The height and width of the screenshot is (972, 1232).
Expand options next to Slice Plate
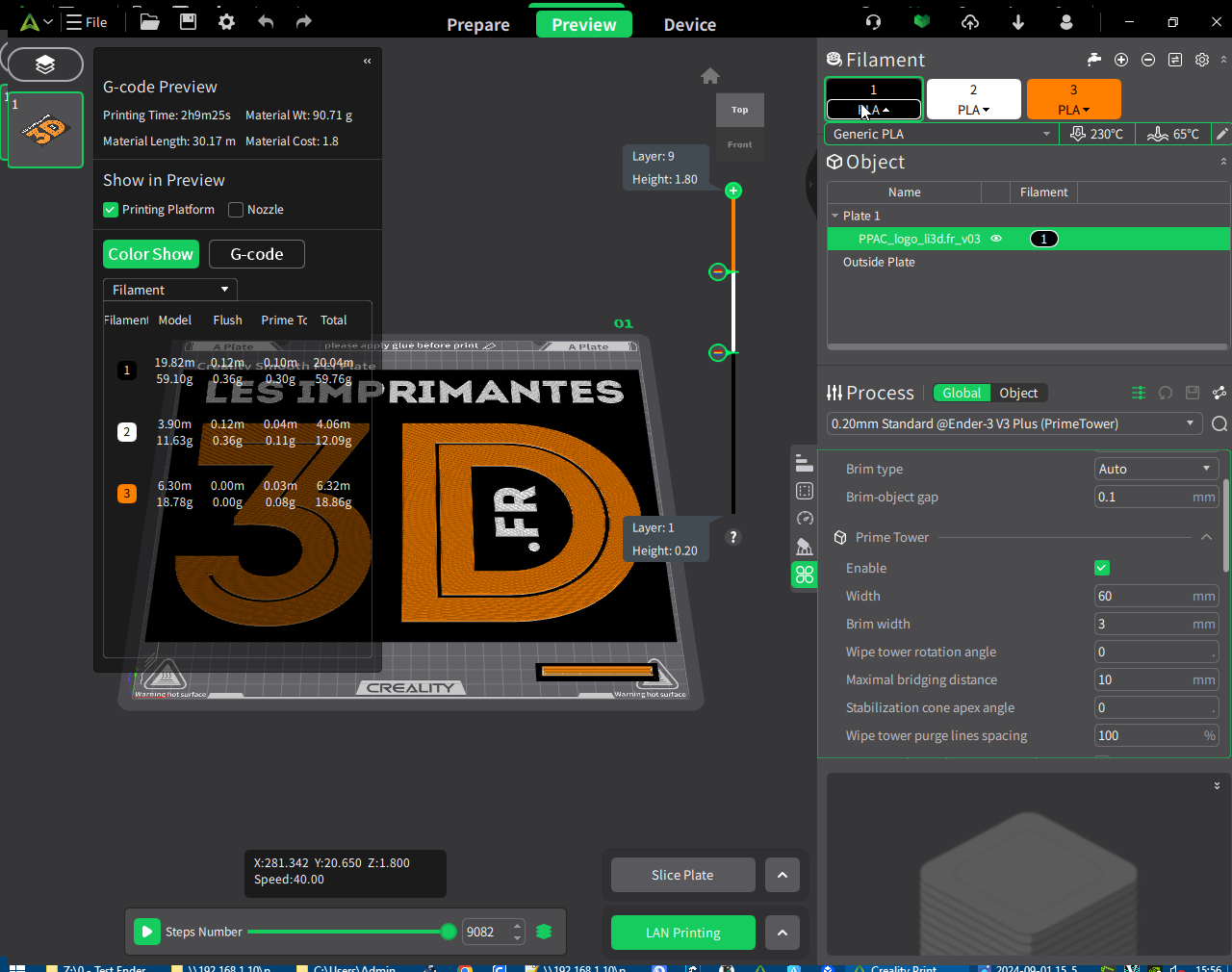click(x=783, y=875)
